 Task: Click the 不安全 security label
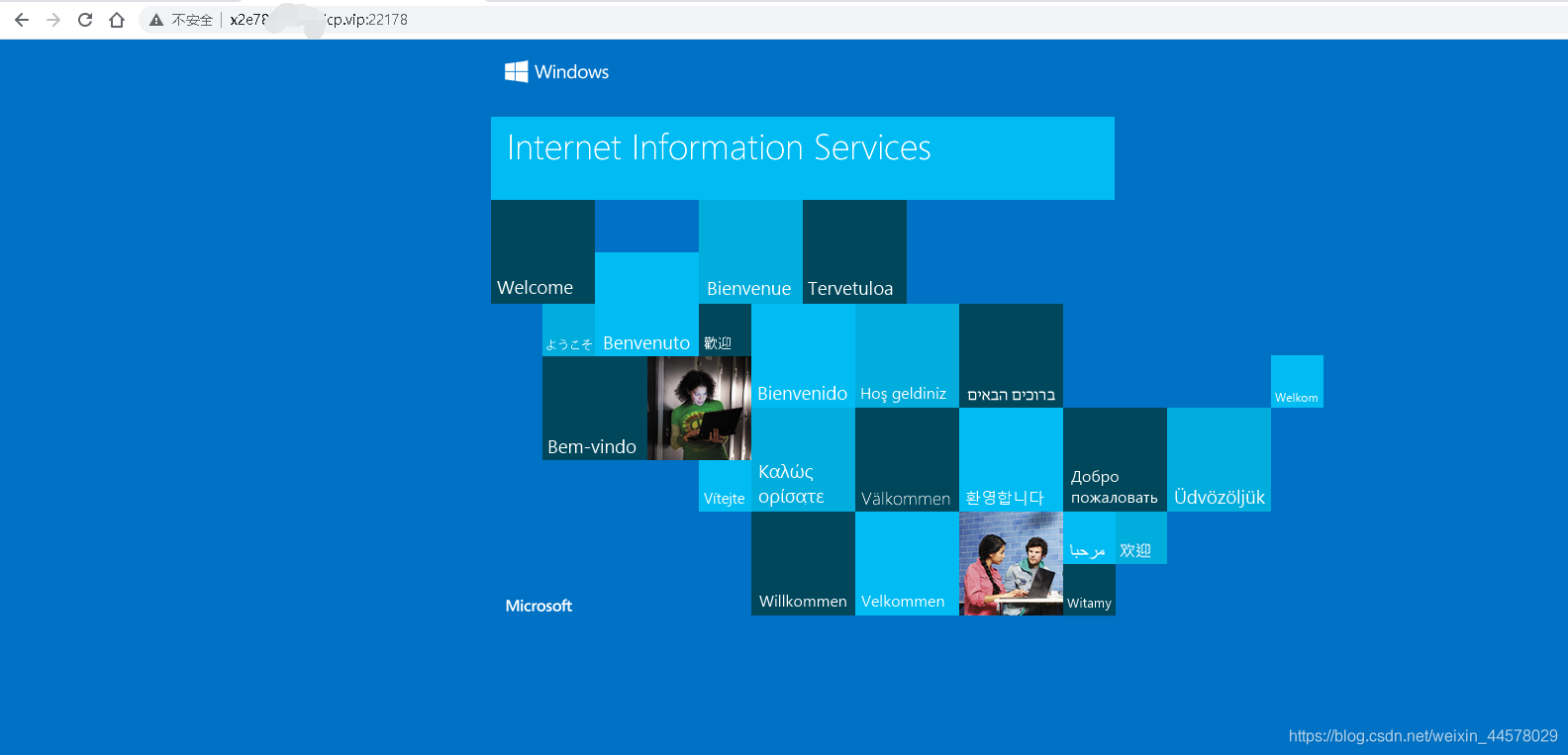192,20
